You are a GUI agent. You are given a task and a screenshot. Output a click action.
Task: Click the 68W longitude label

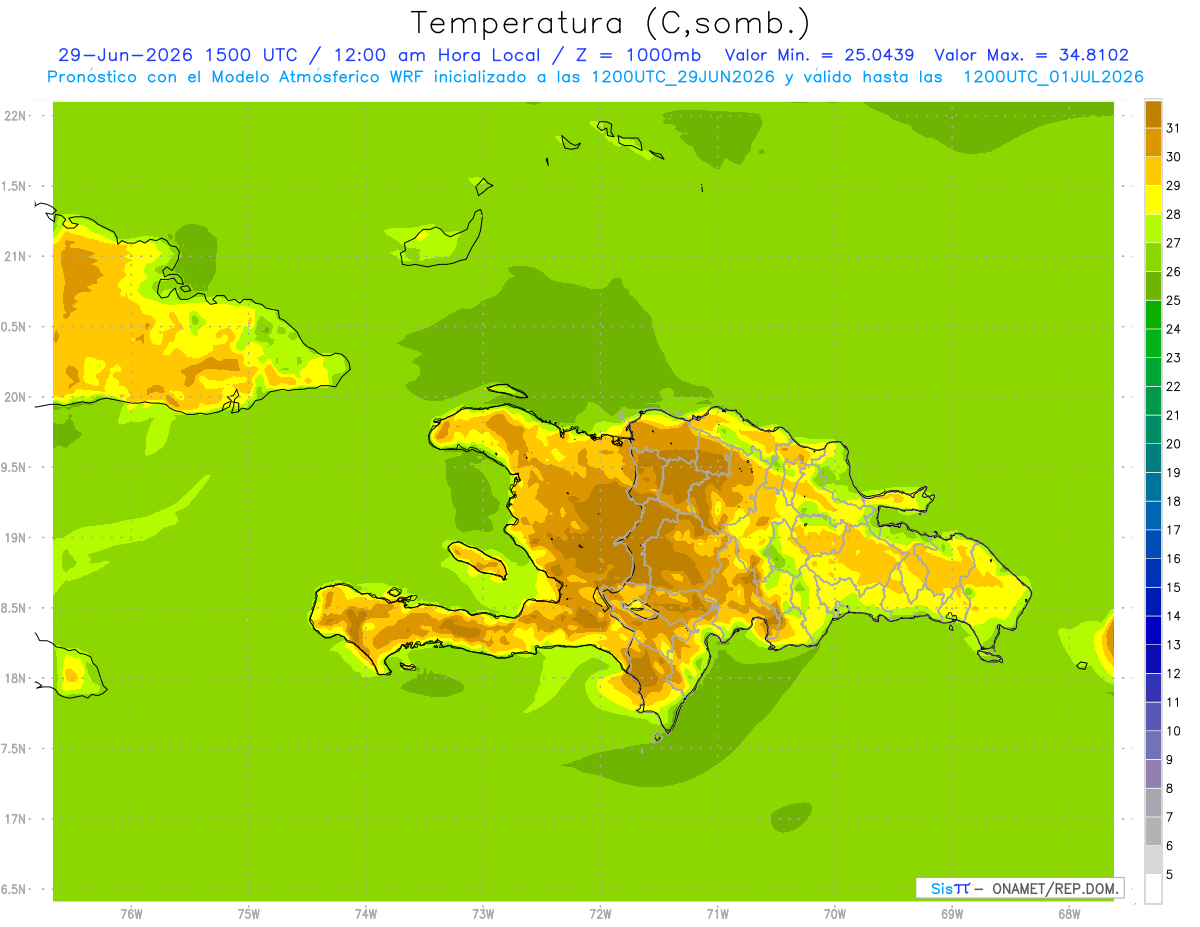pyautogui.click(x=1069, y=915)
